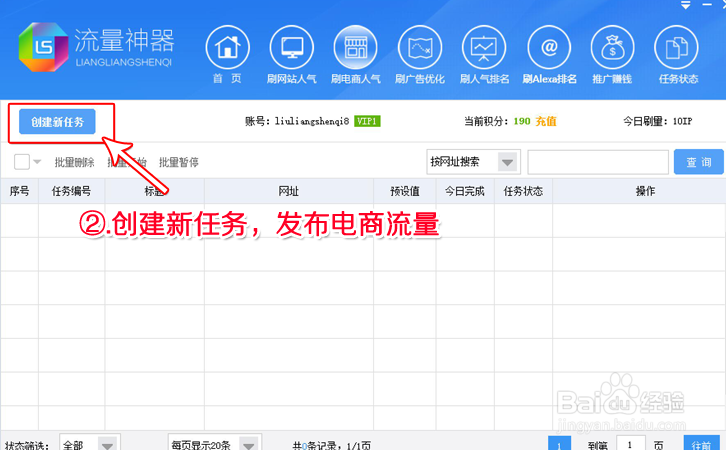726x450 pixels.
Task: Click the 往前 jump button
Action: 701,445
